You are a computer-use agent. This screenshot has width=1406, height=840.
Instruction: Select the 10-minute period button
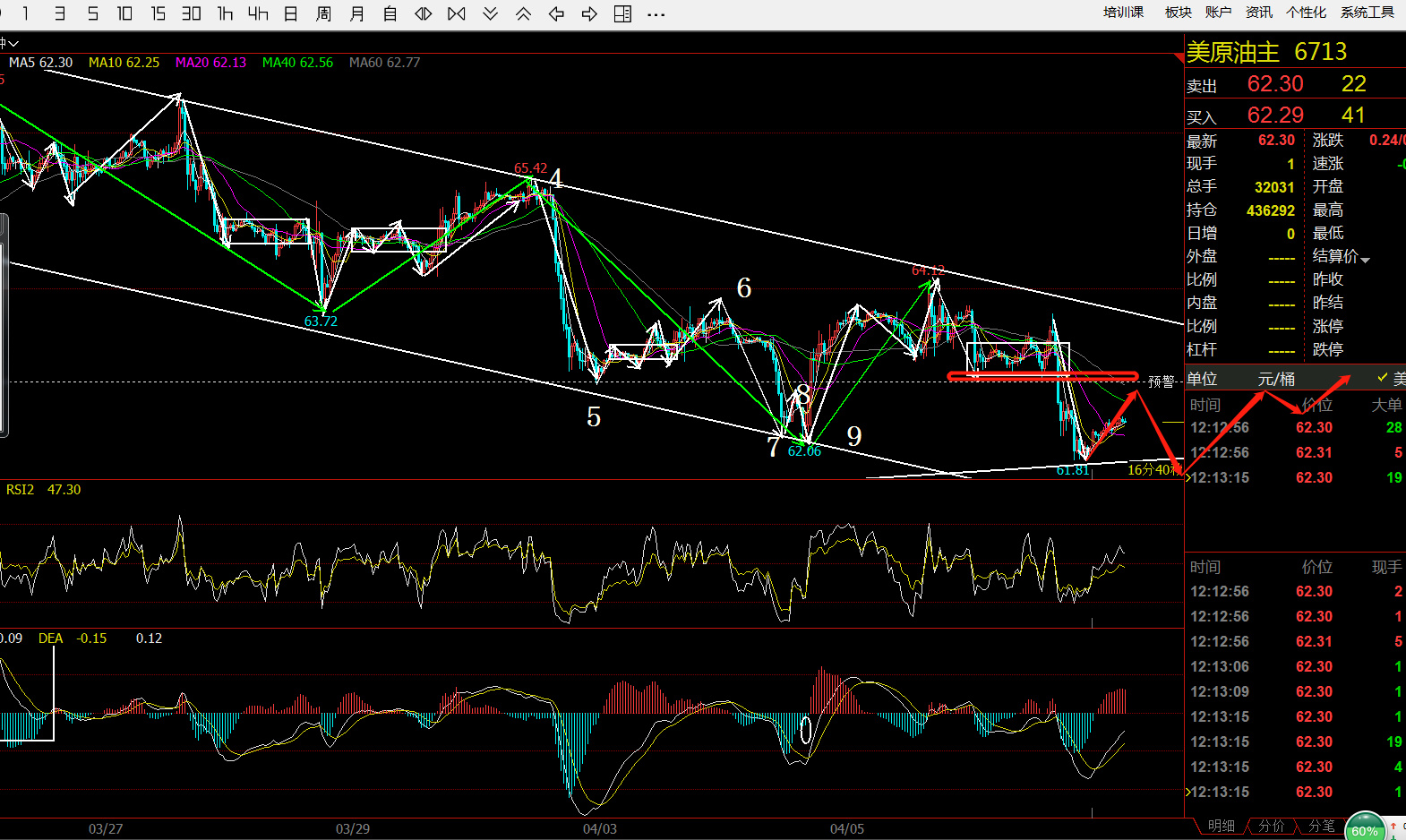tap(124, 13)
